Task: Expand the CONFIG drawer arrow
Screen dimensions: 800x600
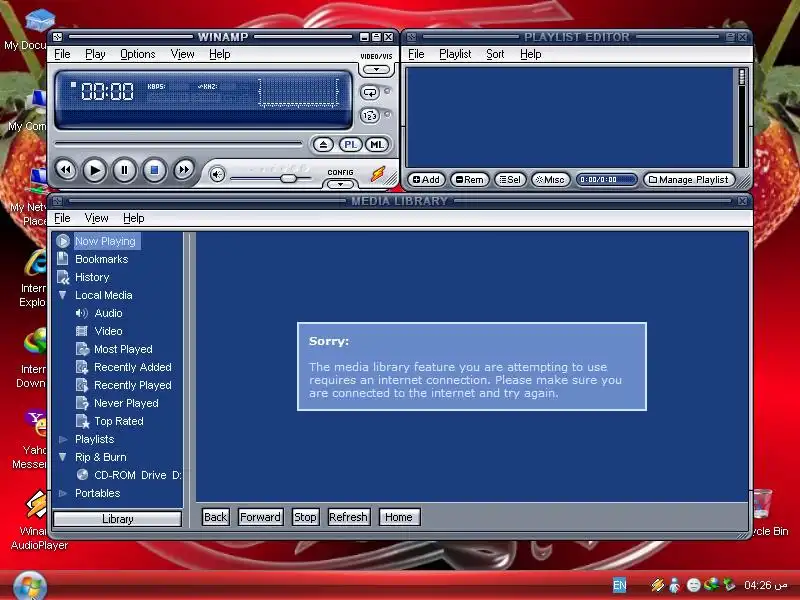Action: (340, 184)
